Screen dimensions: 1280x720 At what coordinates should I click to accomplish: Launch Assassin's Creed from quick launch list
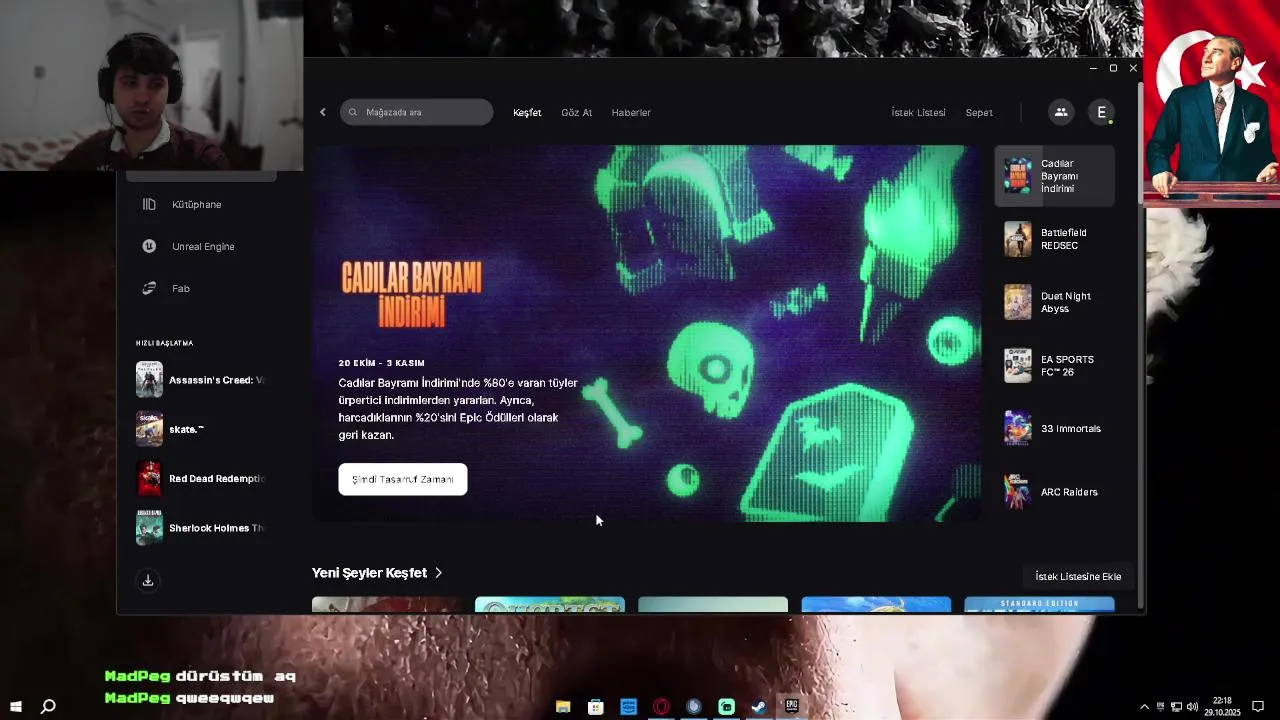click(202, 380)
